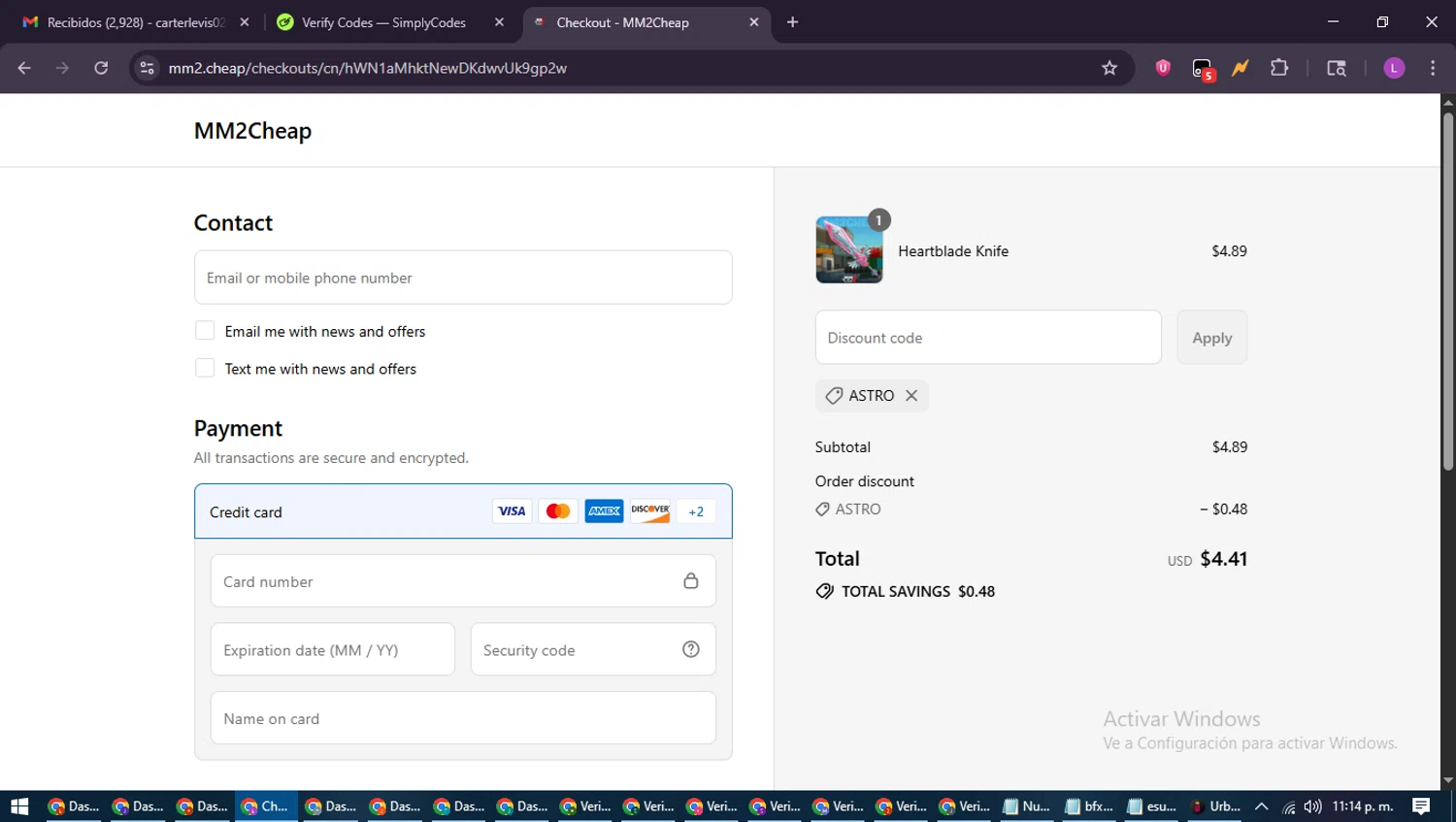Click the page vertical scrollbar thumb
This screenshot has width=1456, height=822.
coord(1447,291)
